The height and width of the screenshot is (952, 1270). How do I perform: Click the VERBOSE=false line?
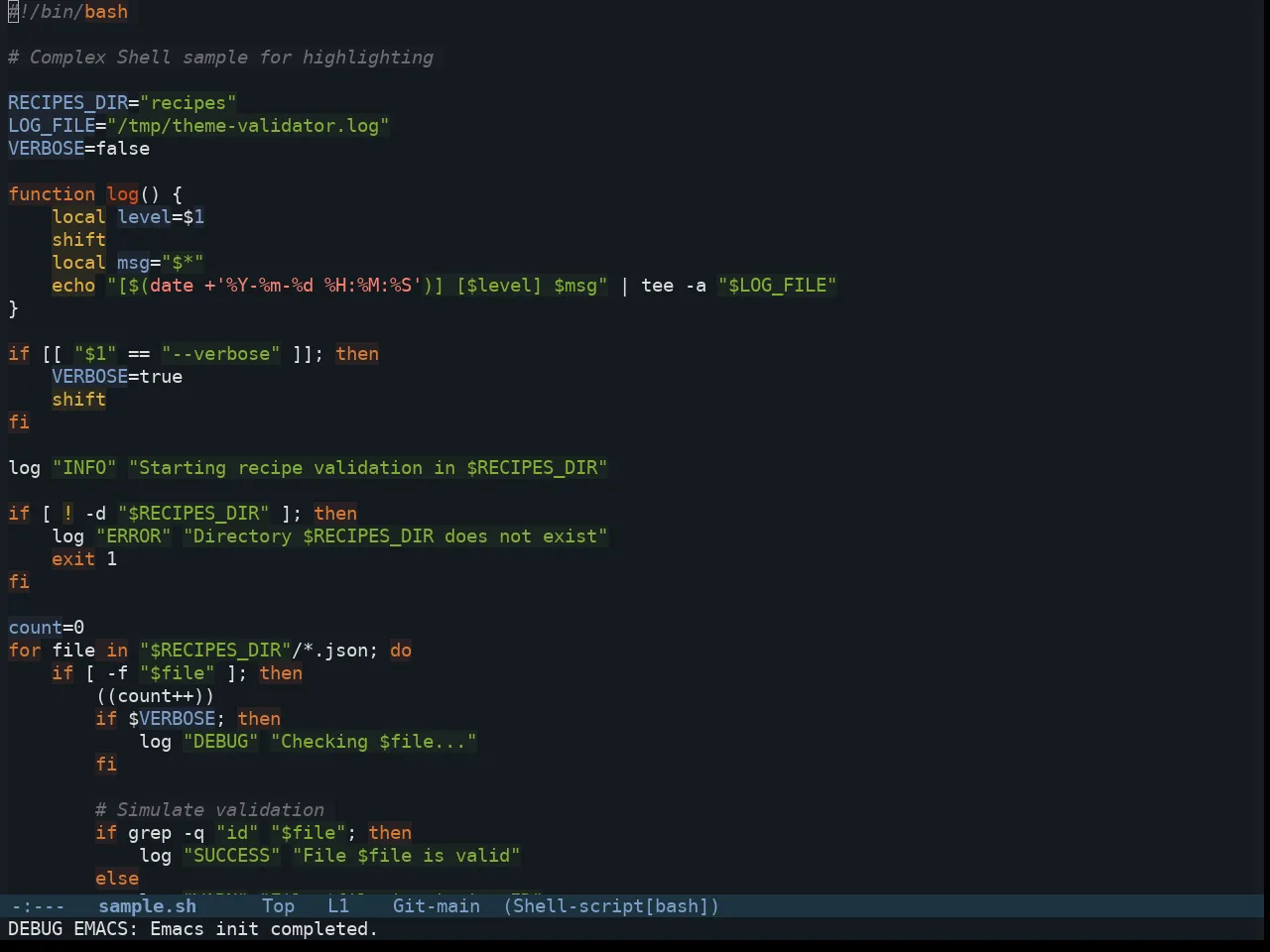point(78,149)
